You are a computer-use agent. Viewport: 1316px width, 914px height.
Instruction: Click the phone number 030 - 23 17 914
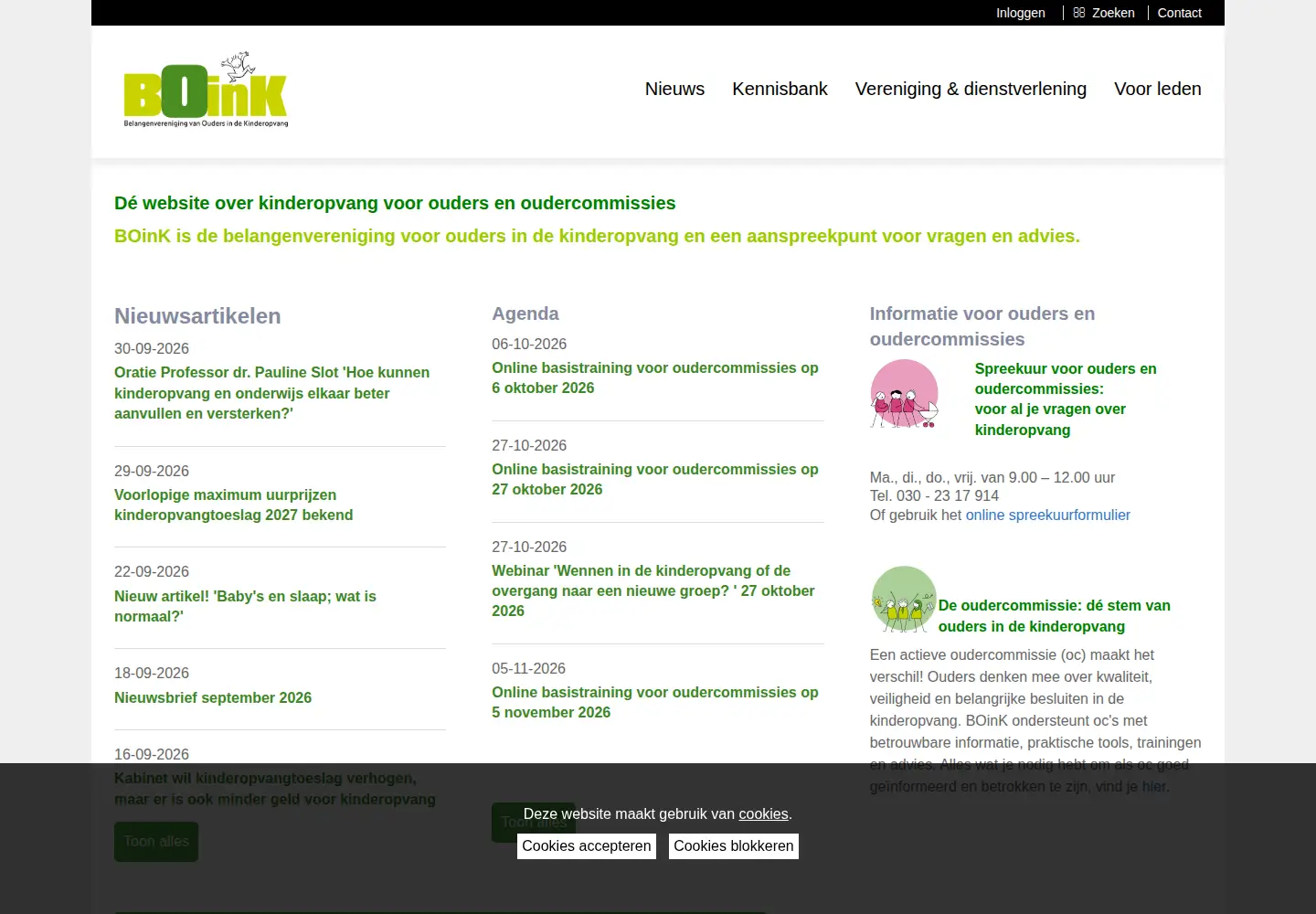[x=948, y=496]
